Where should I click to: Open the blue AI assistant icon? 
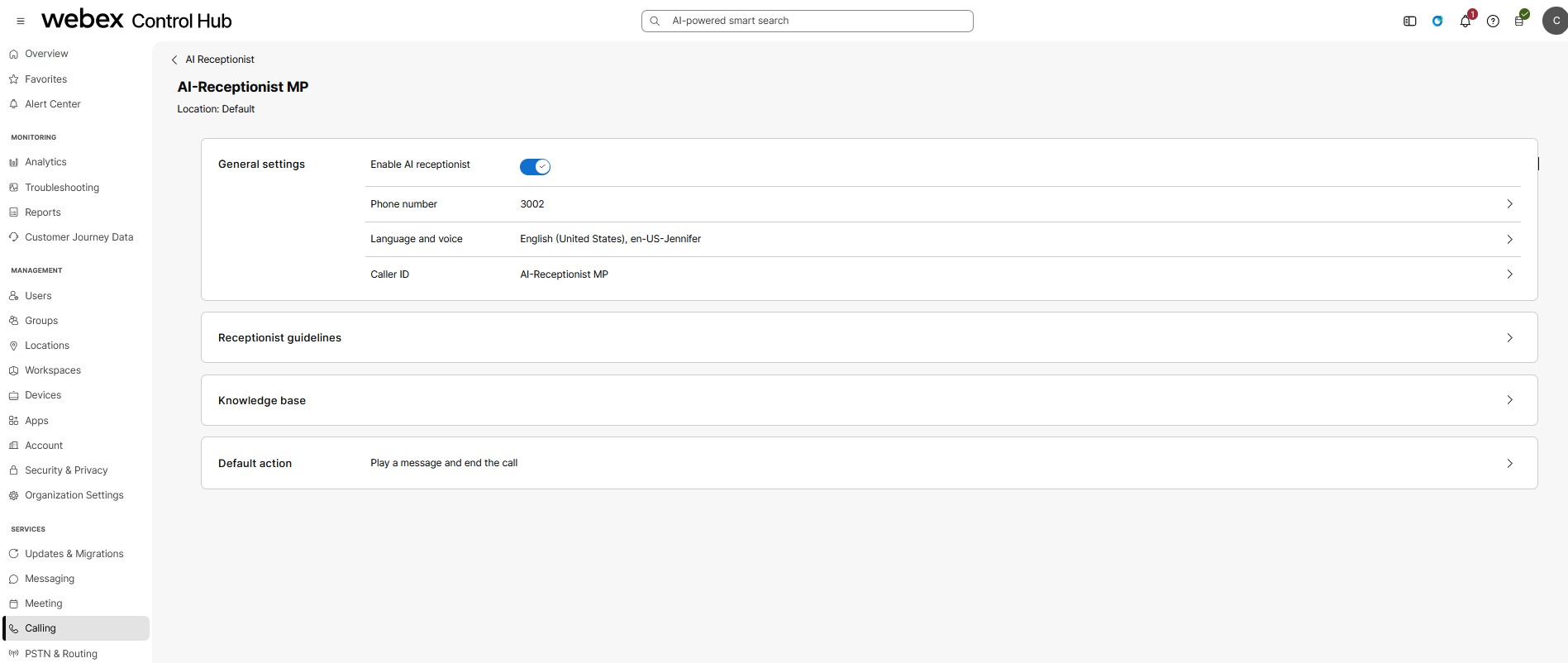pos(1437,21)
